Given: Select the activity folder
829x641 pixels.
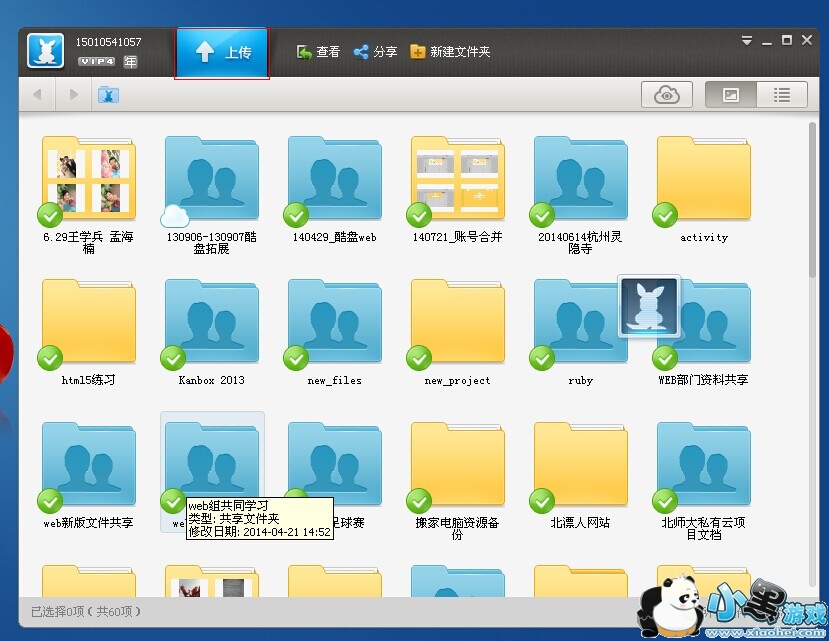Looking at the screenshot, I should 703,180.
